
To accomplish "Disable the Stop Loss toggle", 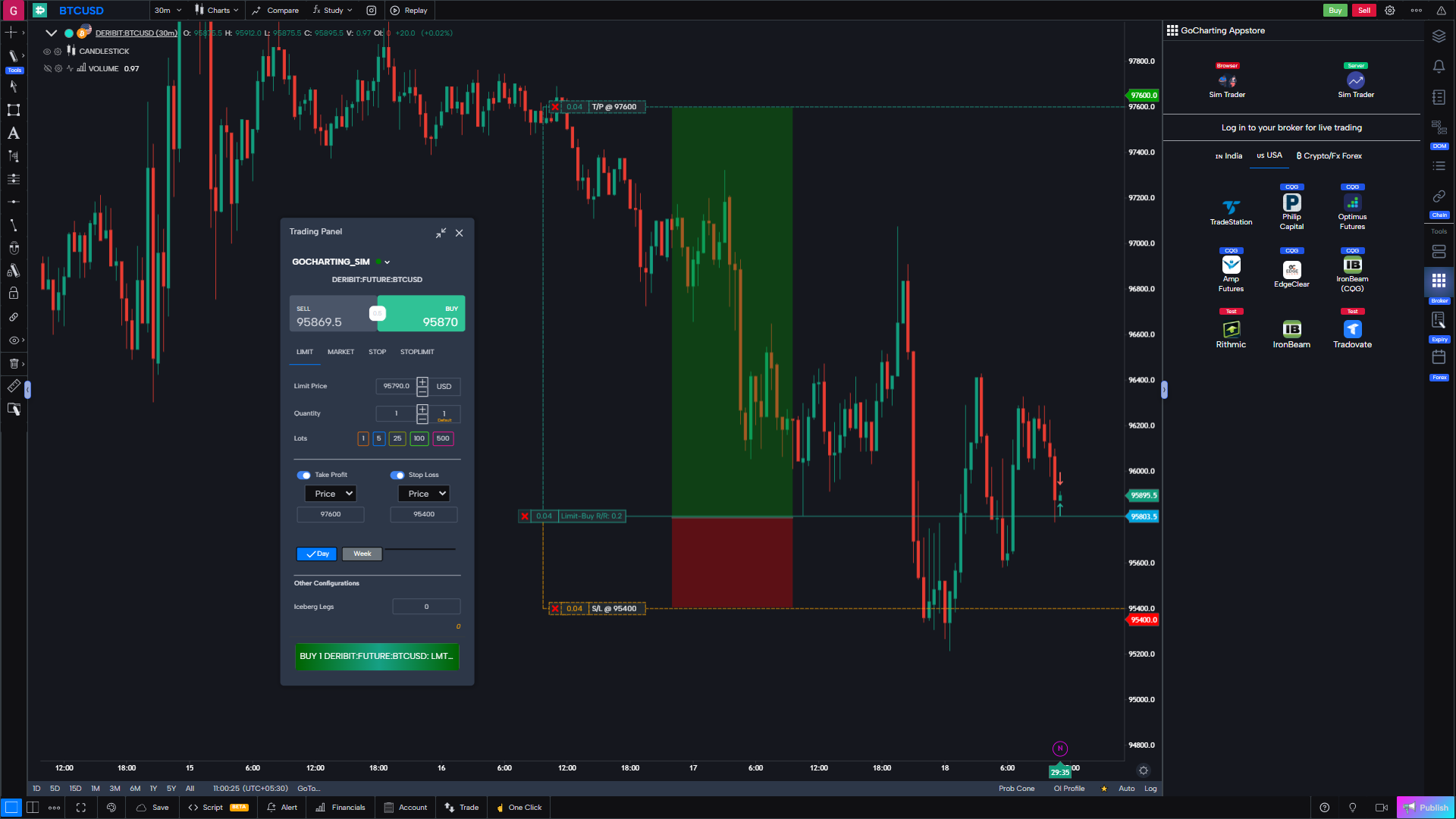I will [x=398, y=475].
